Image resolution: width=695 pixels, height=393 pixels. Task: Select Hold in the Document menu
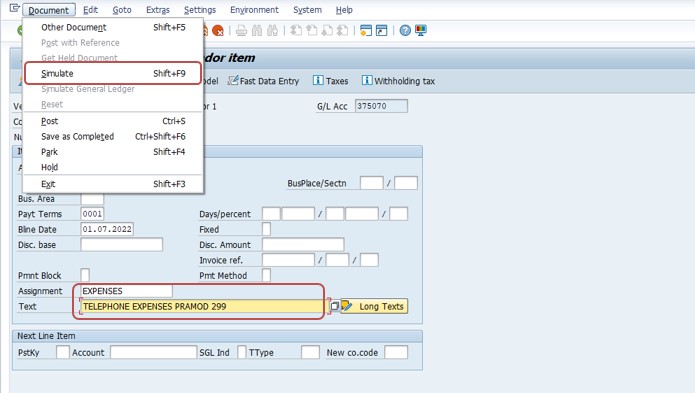(x=113, y=167)
